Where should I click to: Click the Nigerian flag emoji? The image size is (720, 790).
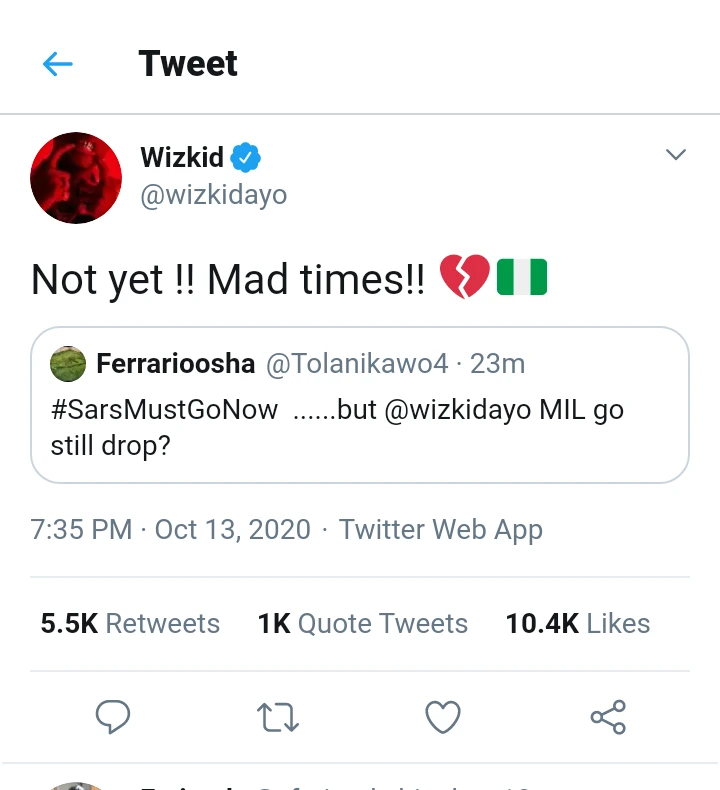pos(523,278)
